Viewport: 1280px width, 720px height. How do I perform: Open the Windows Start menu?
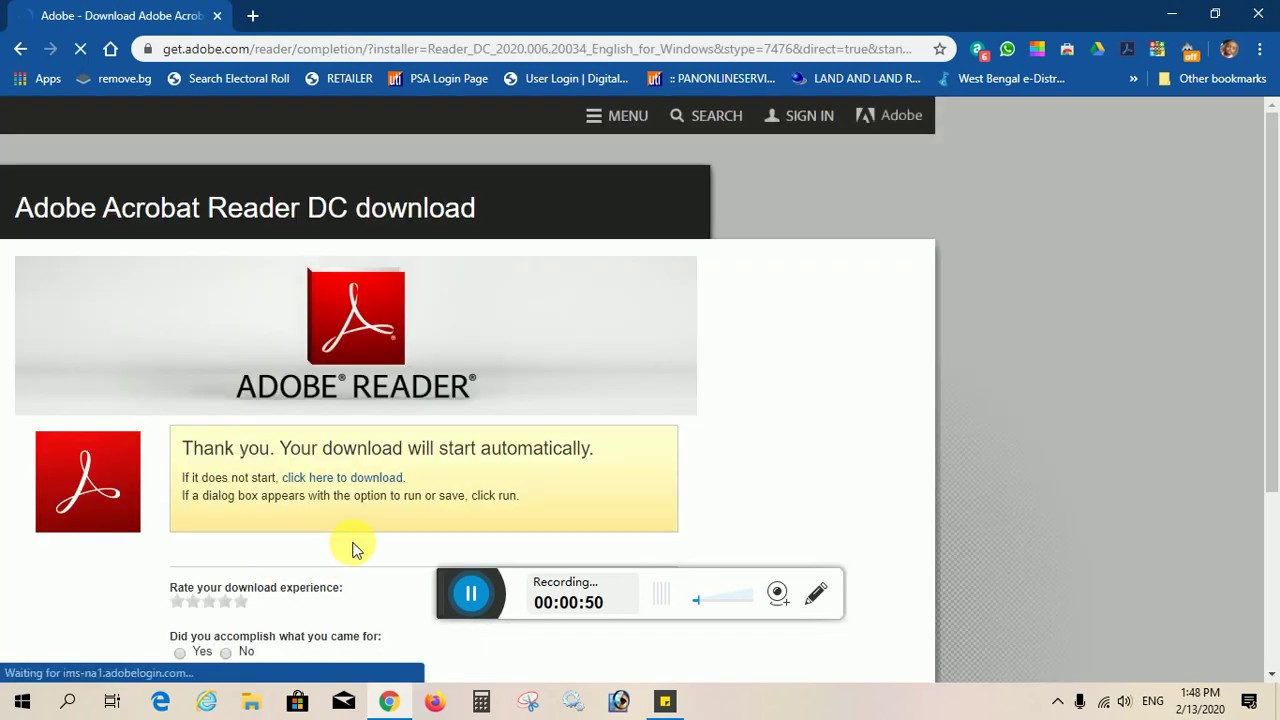[22, 702]
